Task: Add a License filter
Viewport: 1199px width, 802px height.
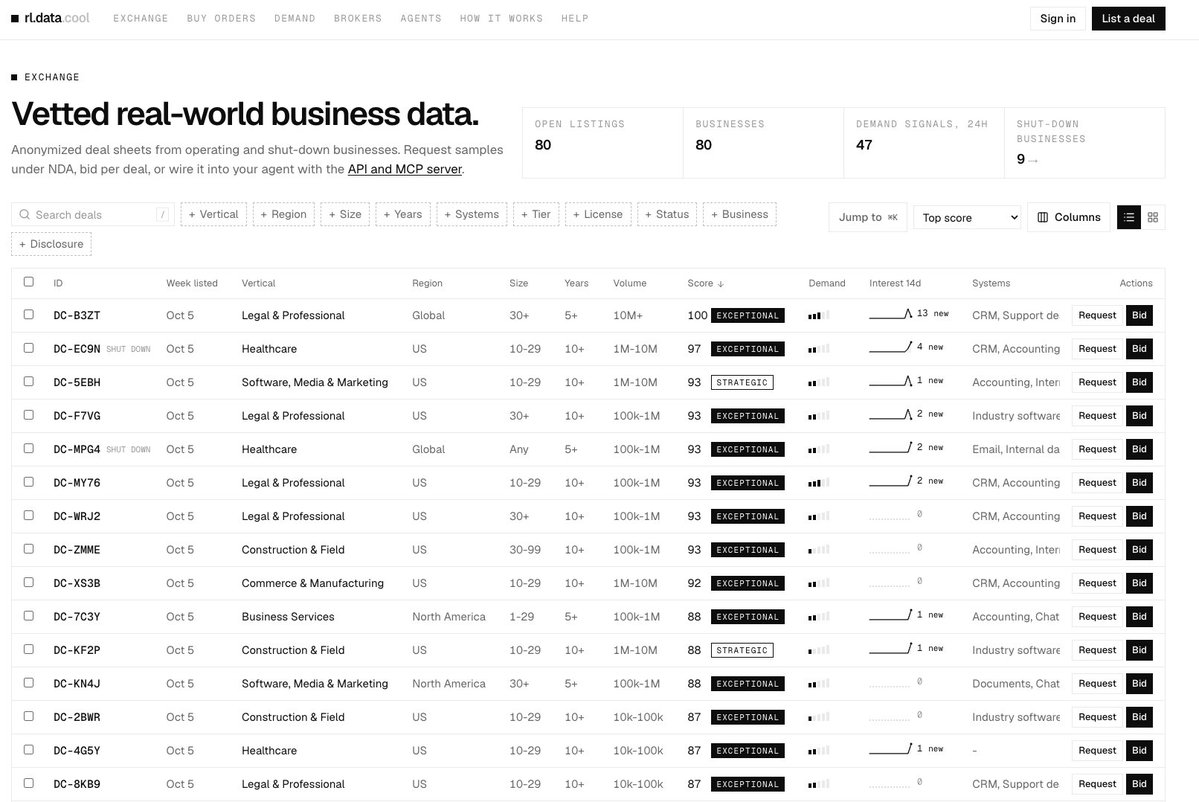Action: coord(598,214)
